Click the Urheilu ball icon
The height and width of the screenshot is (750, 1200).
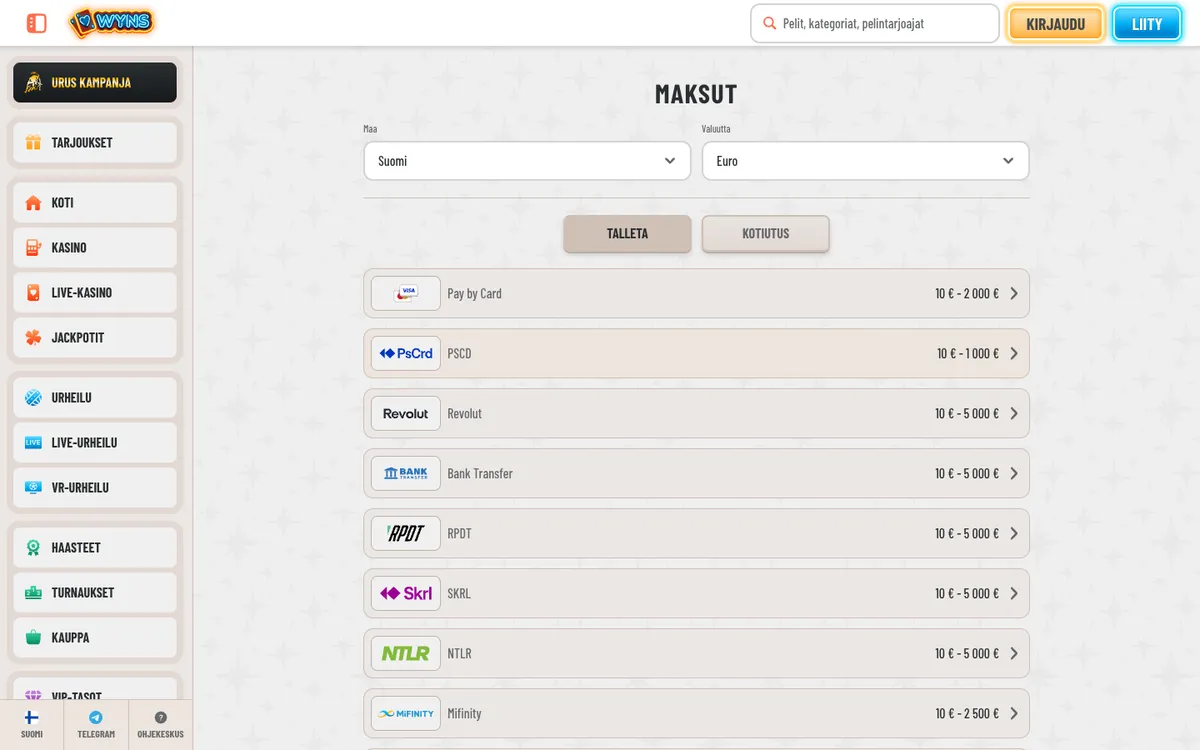33,398
